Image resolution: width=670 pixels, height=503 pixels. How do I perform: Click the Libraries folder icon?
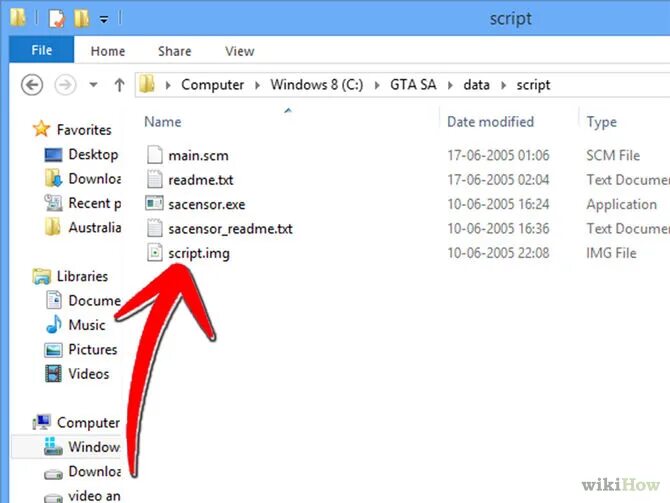pyautogui.click(x=41, y=277)
